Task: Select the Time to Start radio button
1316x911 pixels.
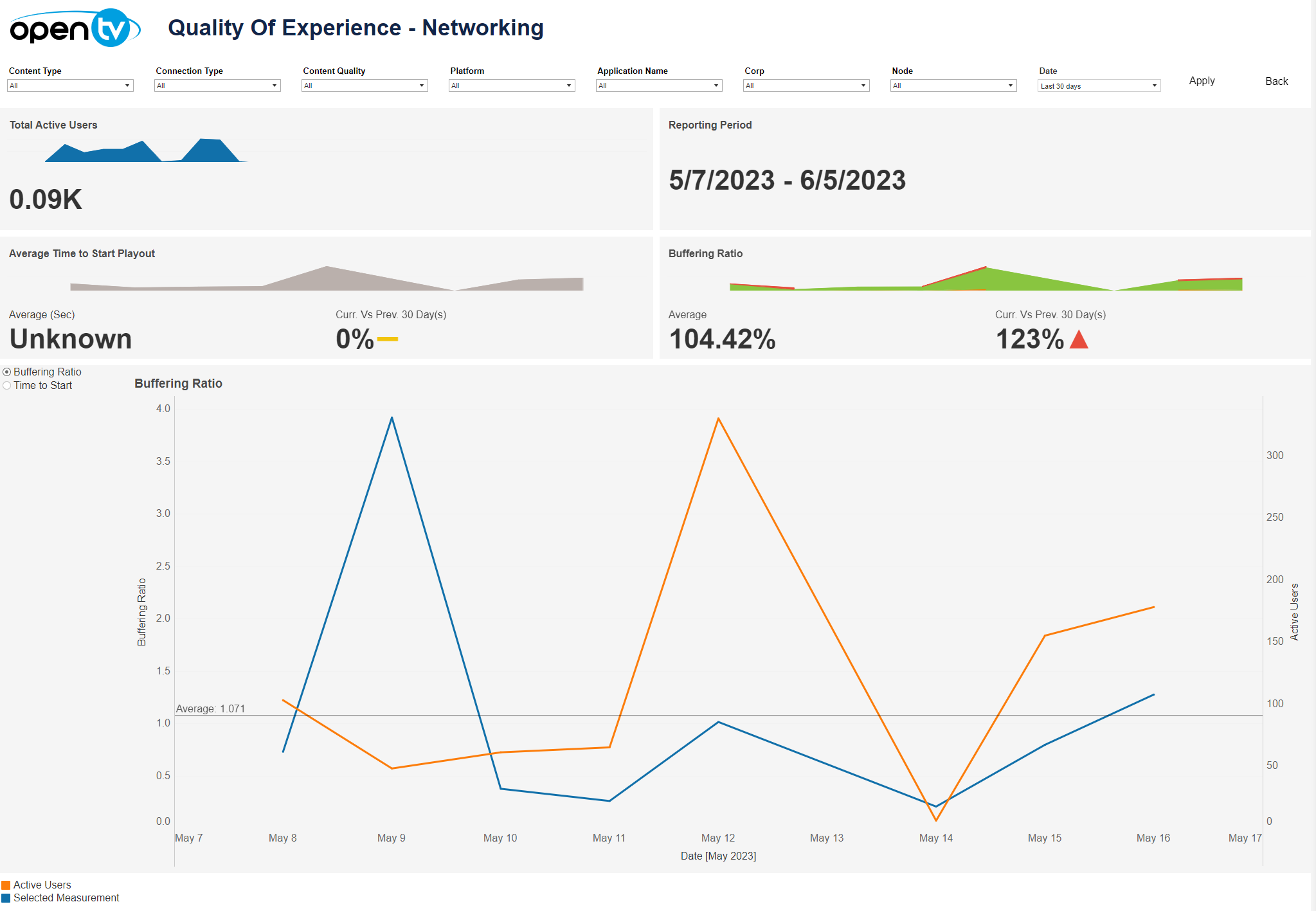Action: (7, 386)
